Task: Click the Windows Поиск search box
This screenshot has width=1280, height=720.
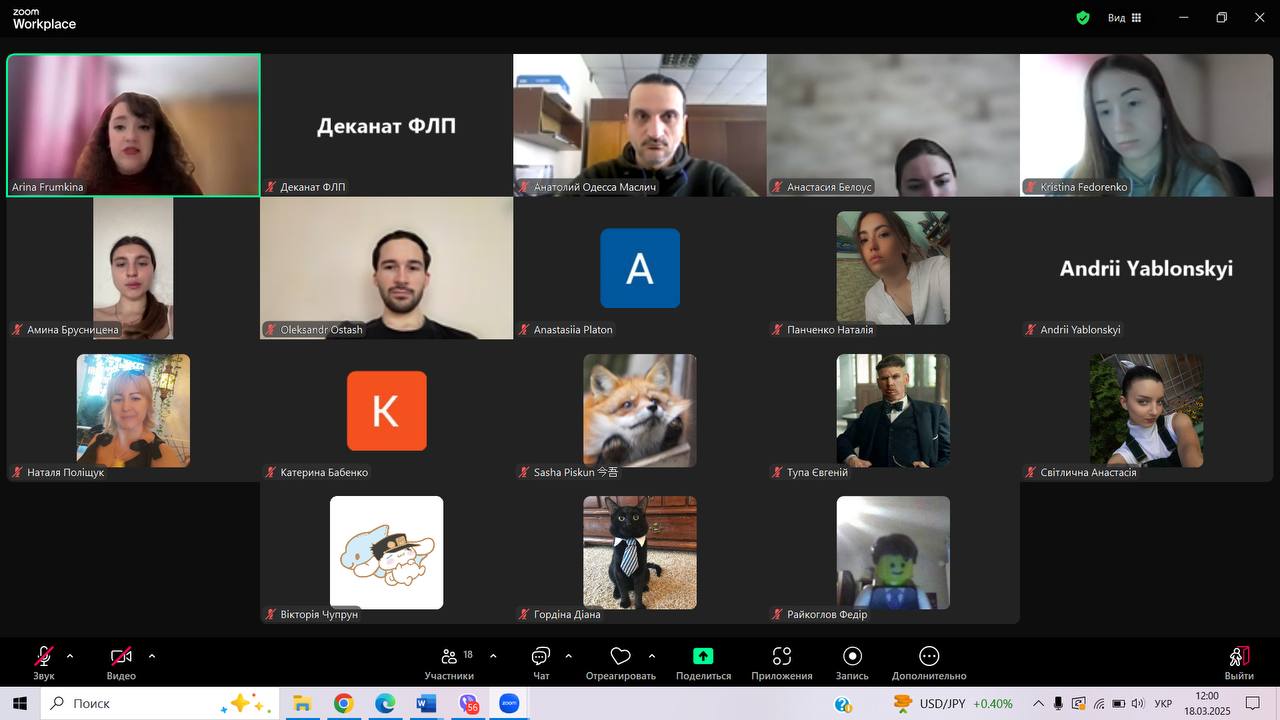Action: (159, 704)
